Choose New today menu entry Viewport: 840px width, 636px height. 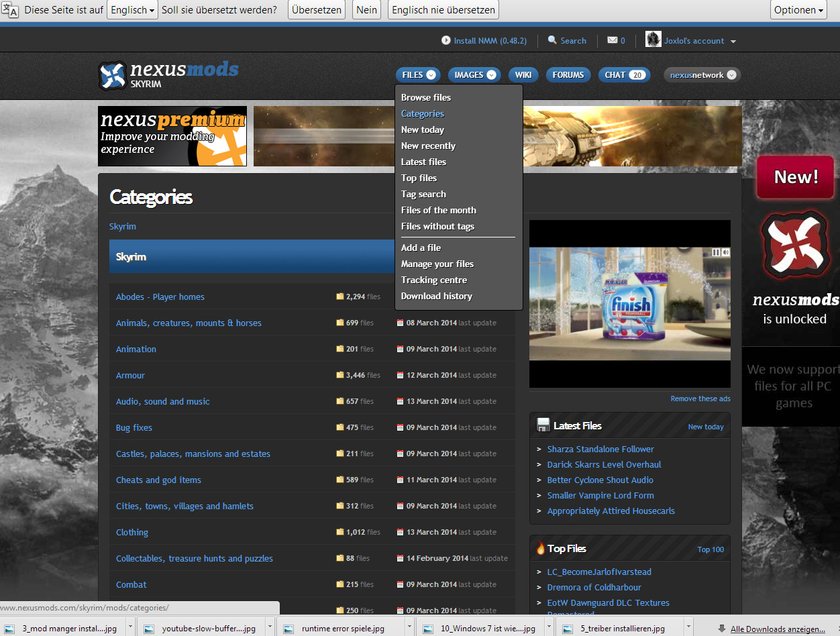pyautogui.click(x=422, y=130)
